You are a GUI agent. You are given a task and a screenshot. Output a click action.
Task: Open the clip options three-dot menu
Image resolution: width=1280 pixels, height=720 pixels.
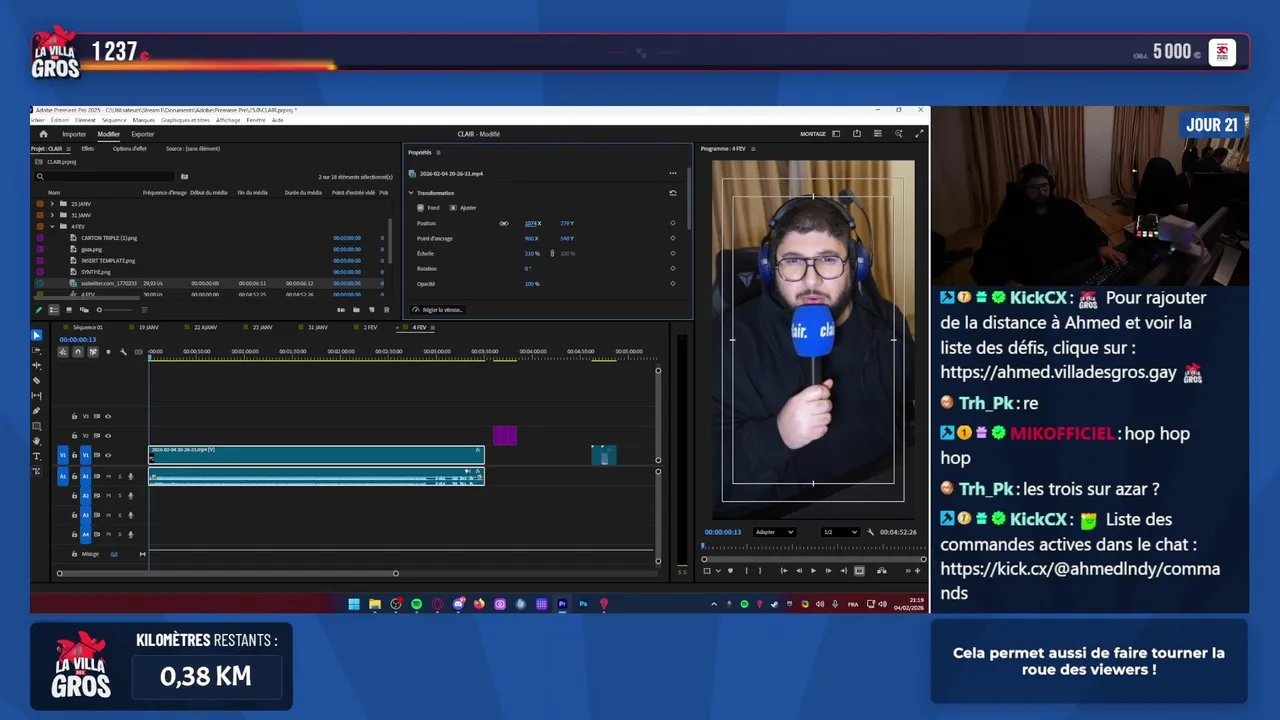673,173
